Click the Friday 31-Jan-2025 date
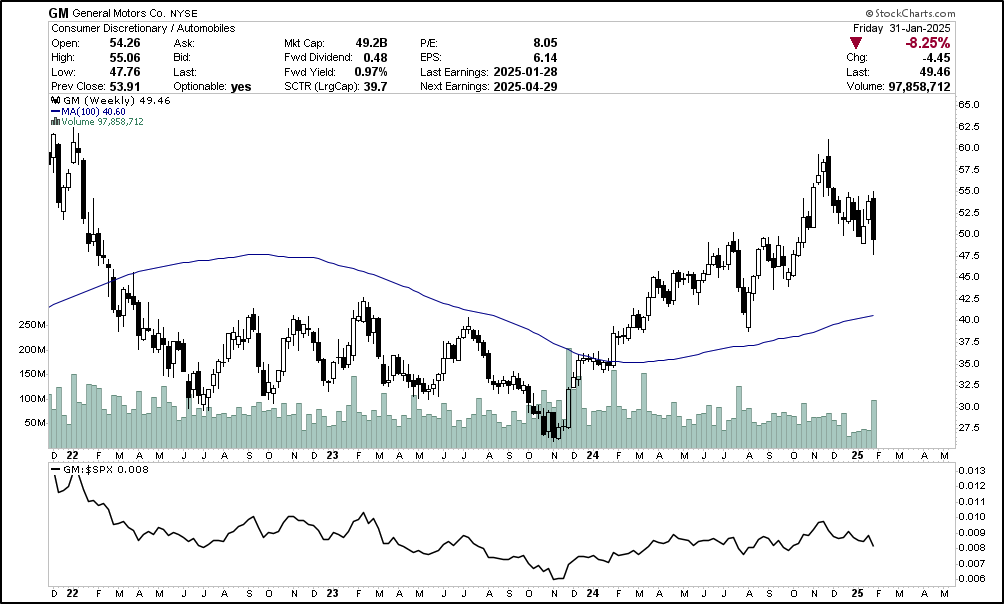The height and width of the screenshot is (604, 1004). click(x=902, y=28)
